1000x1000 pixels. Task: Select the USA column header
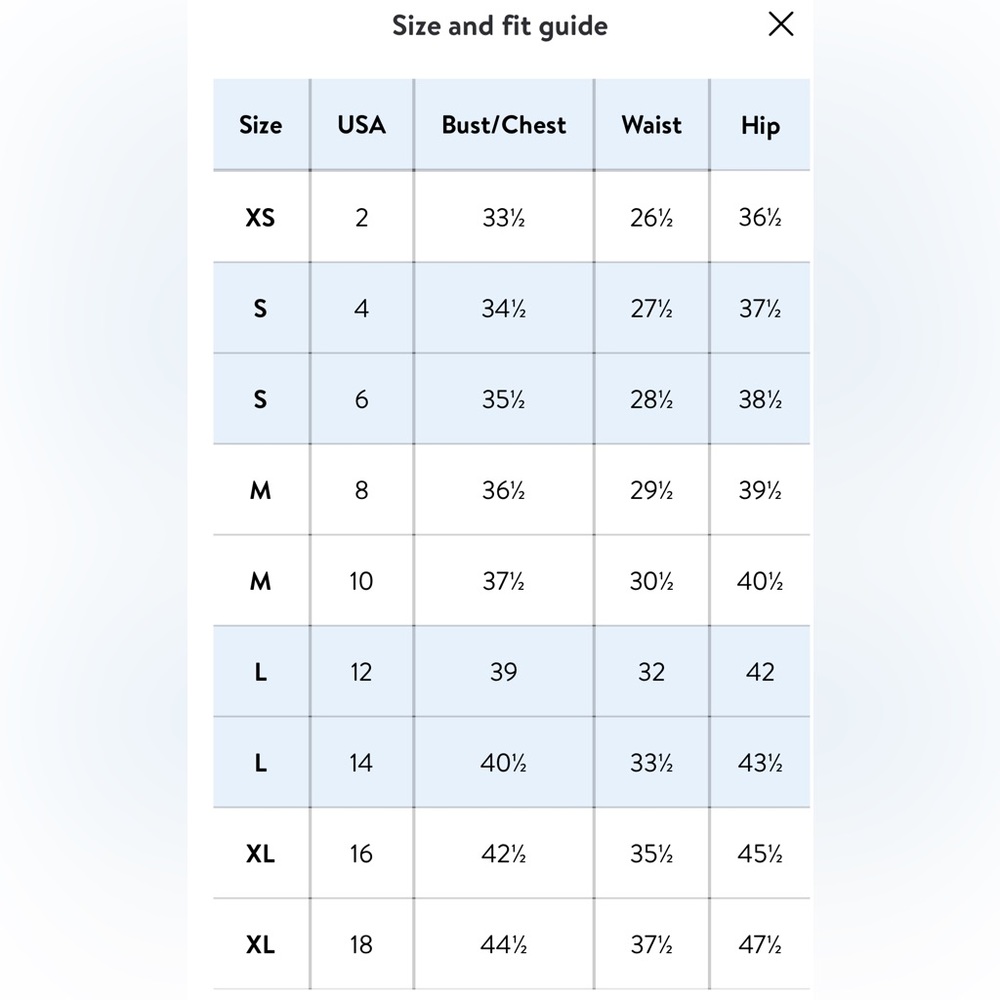[x=362, y=125]
